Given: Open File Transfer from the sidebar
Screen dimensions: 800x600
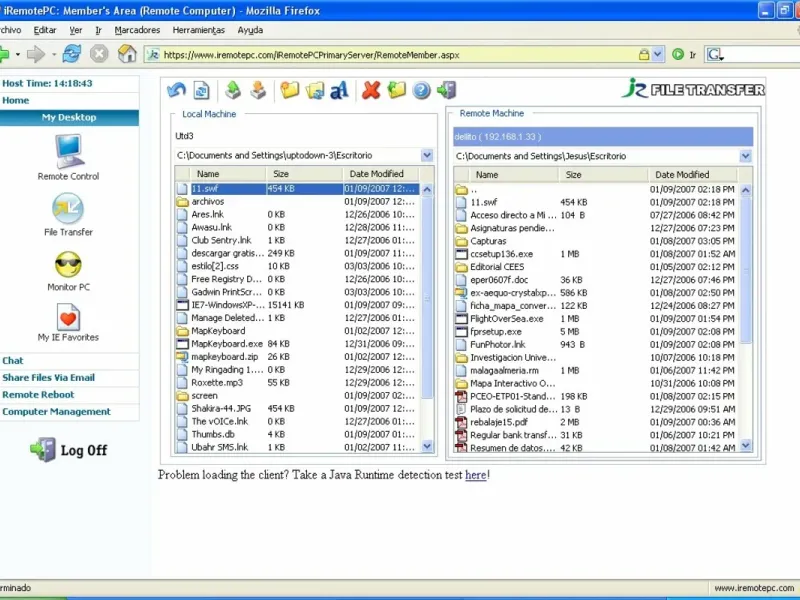Looking at the screenshot, I should (68, 214).
